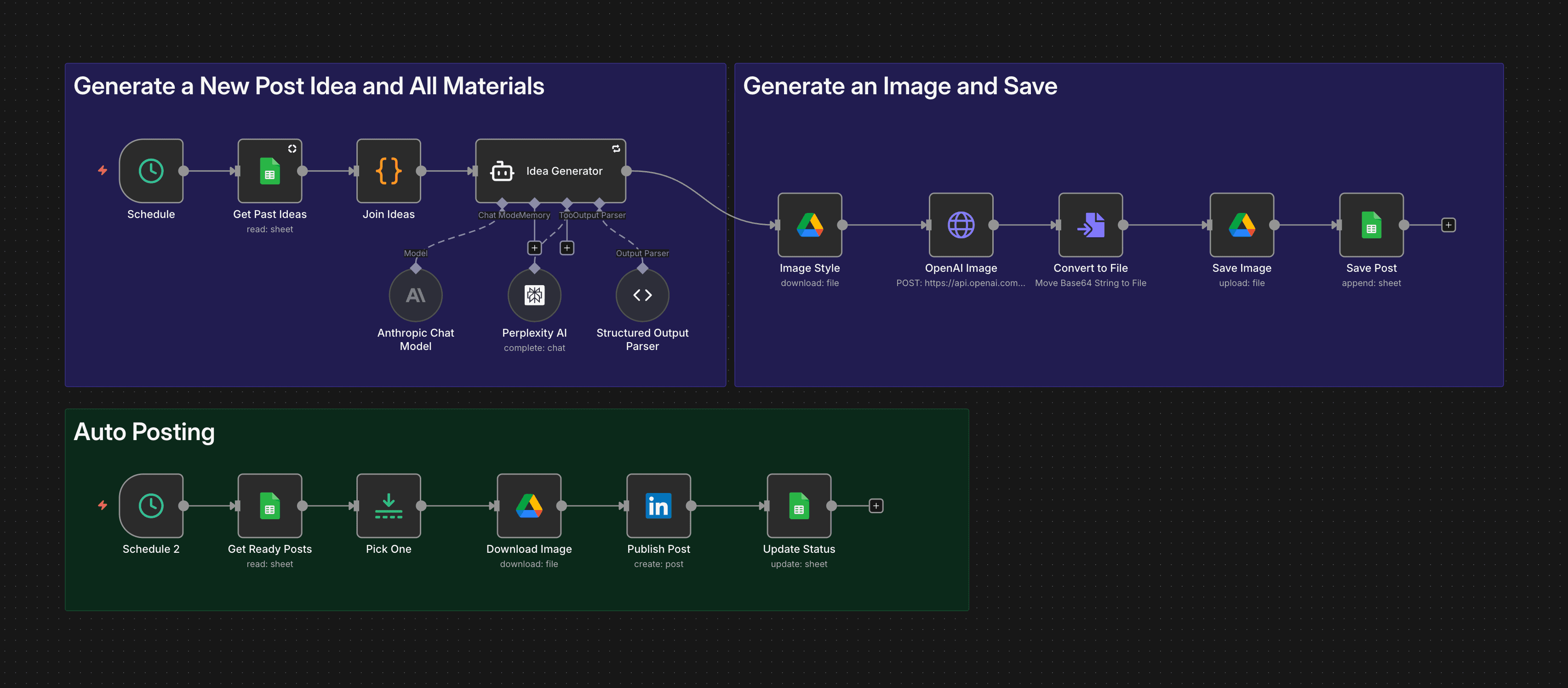Select the Pick One node
The width and height of the screenshot is (1568, 688).
(x=389, y=505)
